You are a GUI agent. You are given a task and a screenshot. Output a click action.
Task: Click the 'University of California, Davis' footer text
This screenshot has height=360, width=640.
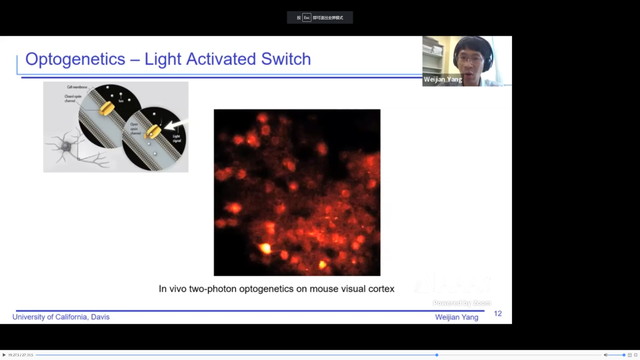[61, 317]
